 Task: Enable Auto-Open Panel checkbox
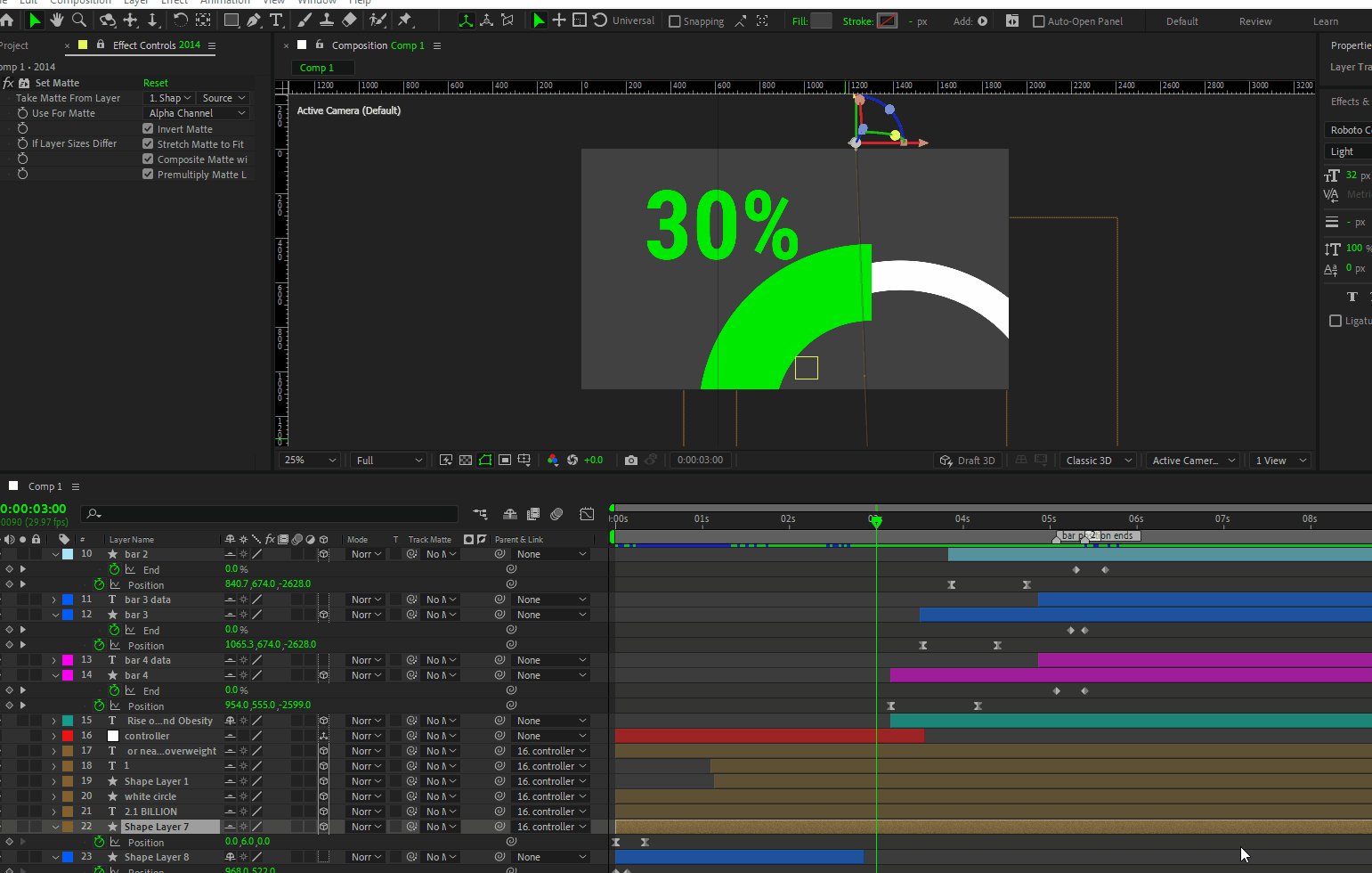click(1038, 21)
